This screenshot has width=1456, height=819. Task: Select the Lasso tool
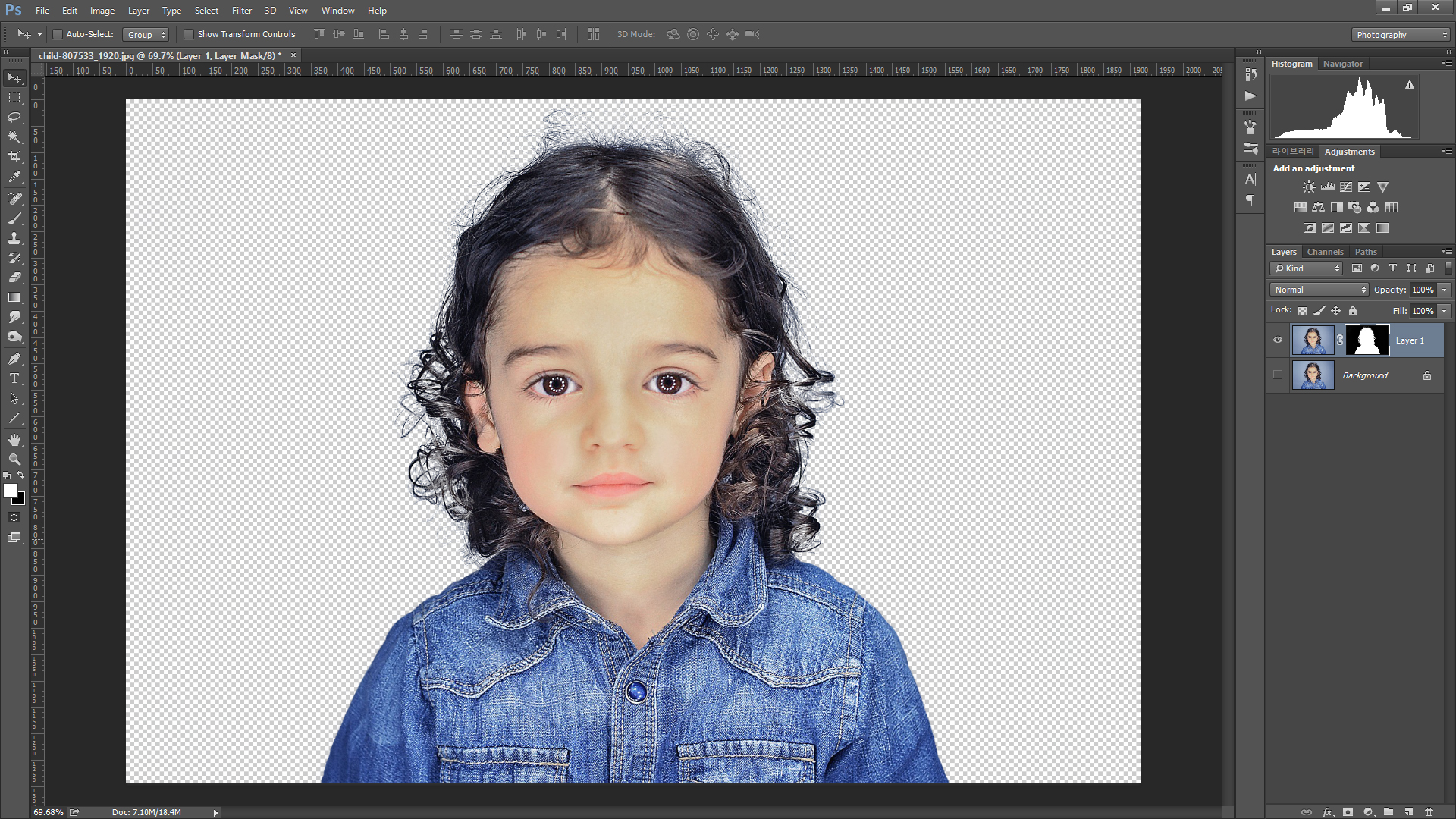click(14, 118)
